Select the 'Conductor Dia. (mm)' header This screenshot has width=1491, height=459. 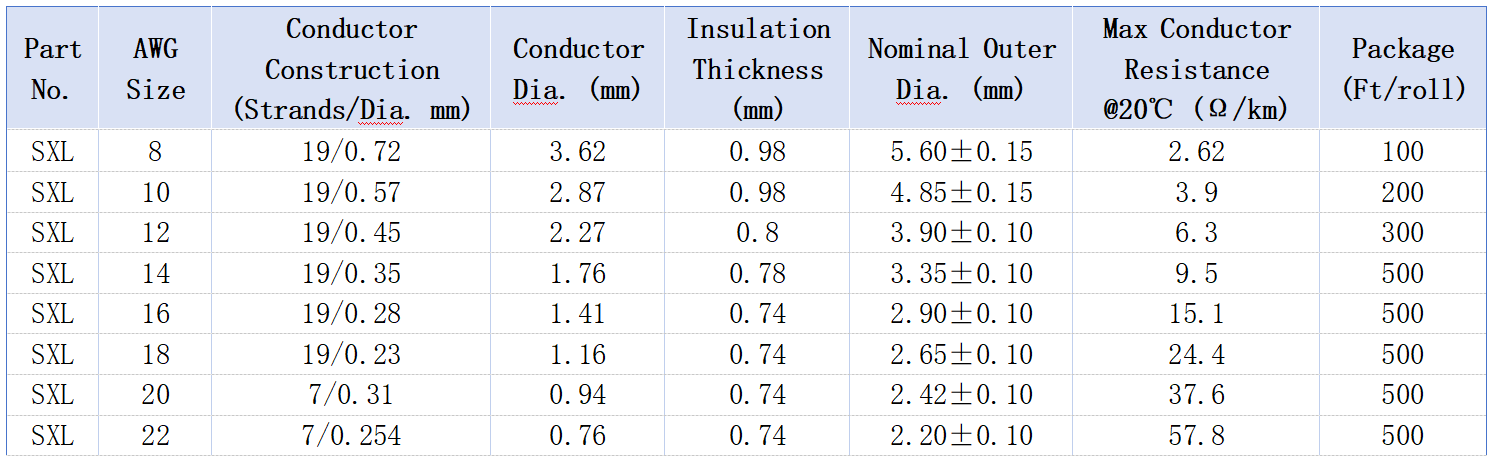tap(578, 69)
